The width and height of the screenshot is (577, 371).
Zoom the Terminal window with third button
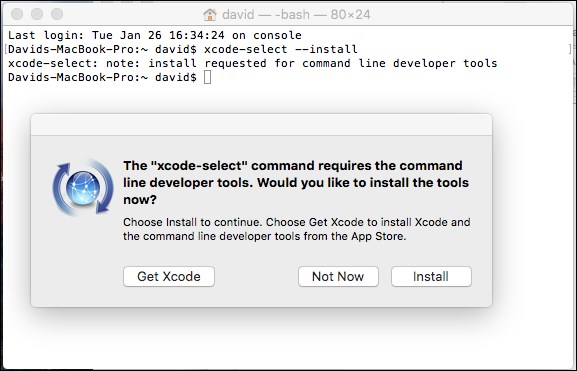[57, 14]
